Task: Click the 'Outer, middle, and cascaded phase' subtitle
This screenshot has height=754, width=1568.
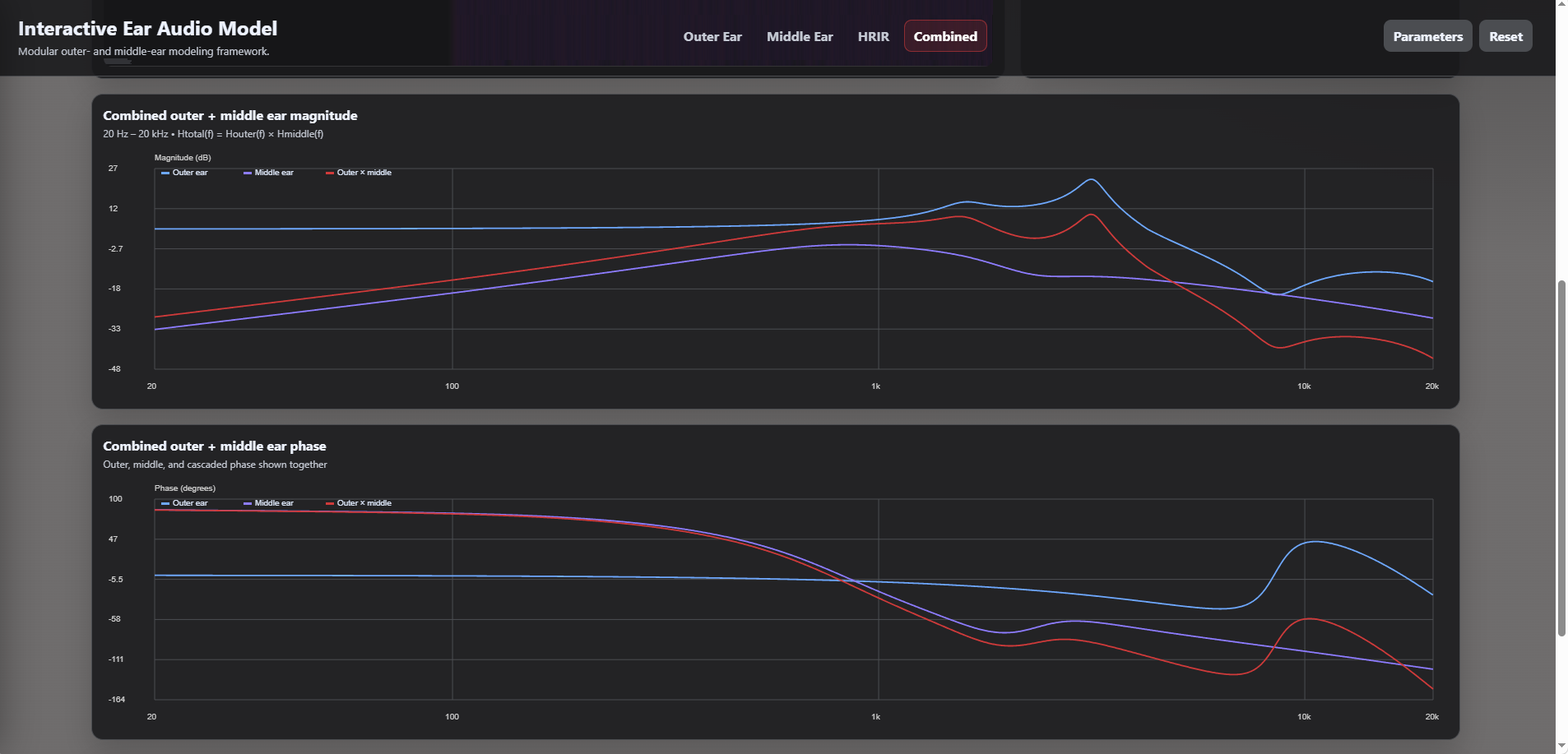Action: tap(215, 465)
